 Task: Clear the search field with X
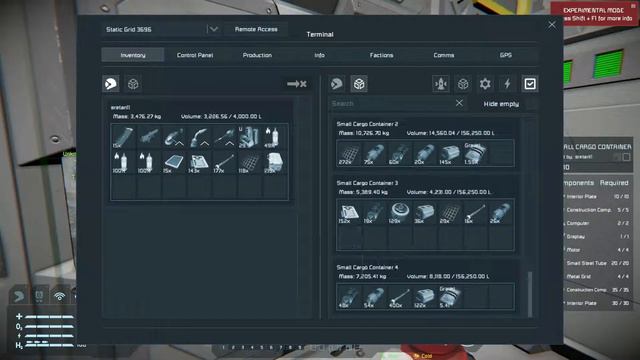[459, 103]
